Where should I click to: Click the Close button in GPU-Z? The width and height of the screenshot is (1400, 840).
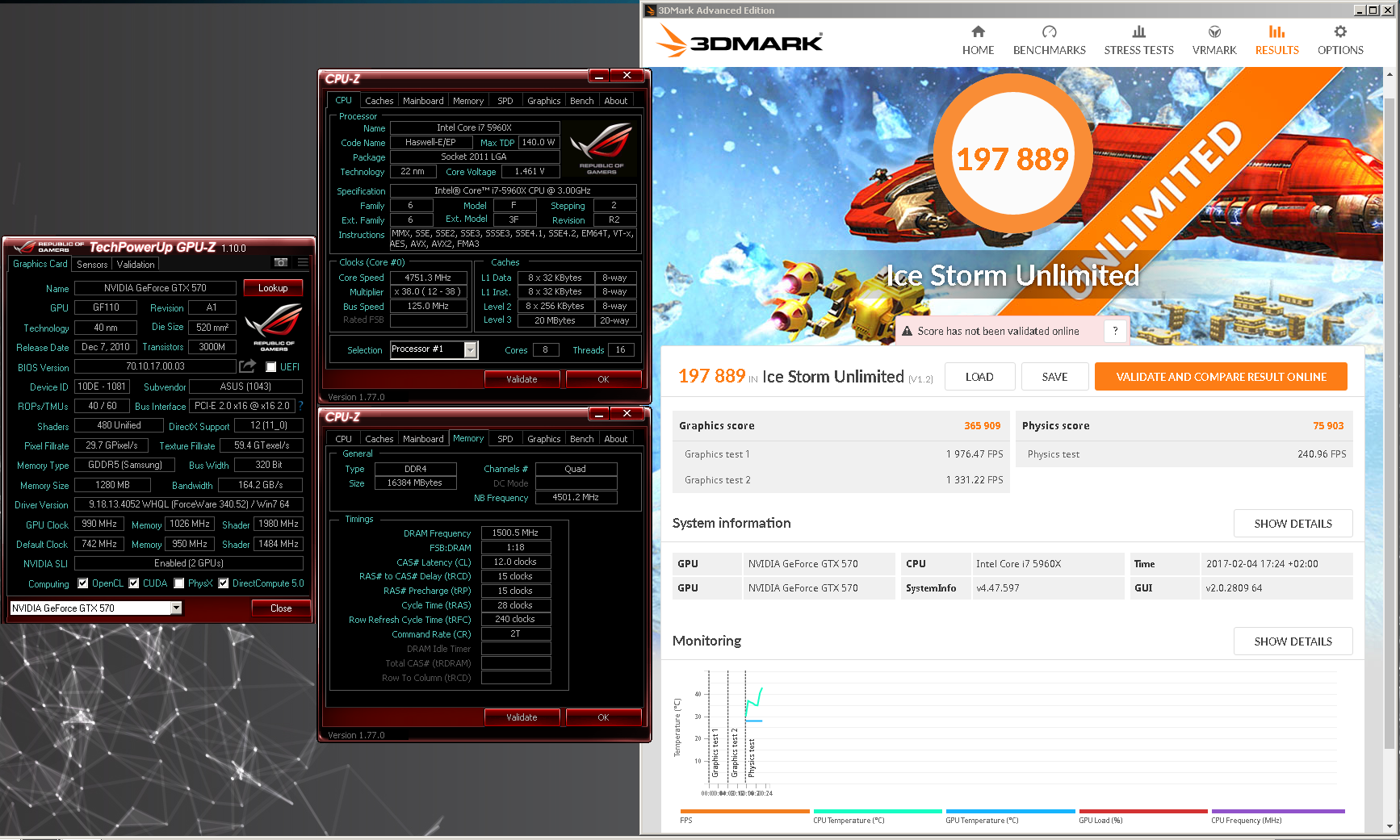(x=281, y=608)
